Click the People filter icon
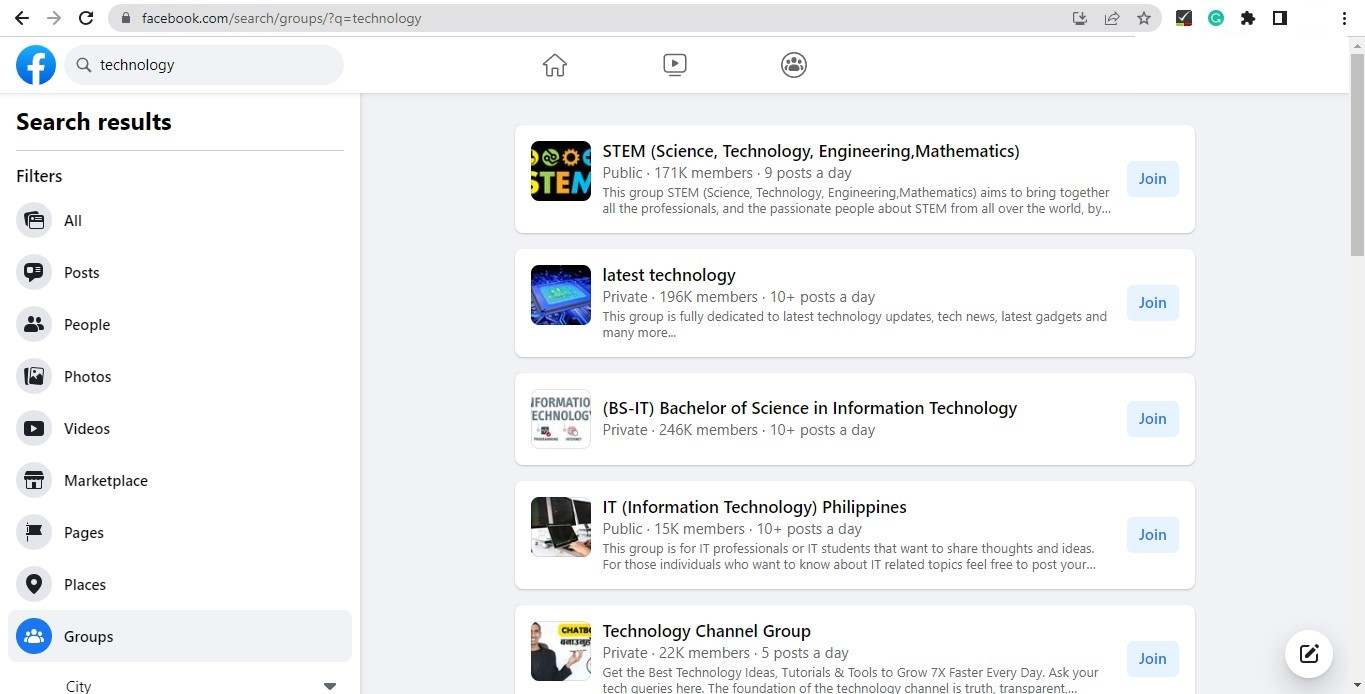This screenshot has height=694, width=1365. tap(34, 325)
